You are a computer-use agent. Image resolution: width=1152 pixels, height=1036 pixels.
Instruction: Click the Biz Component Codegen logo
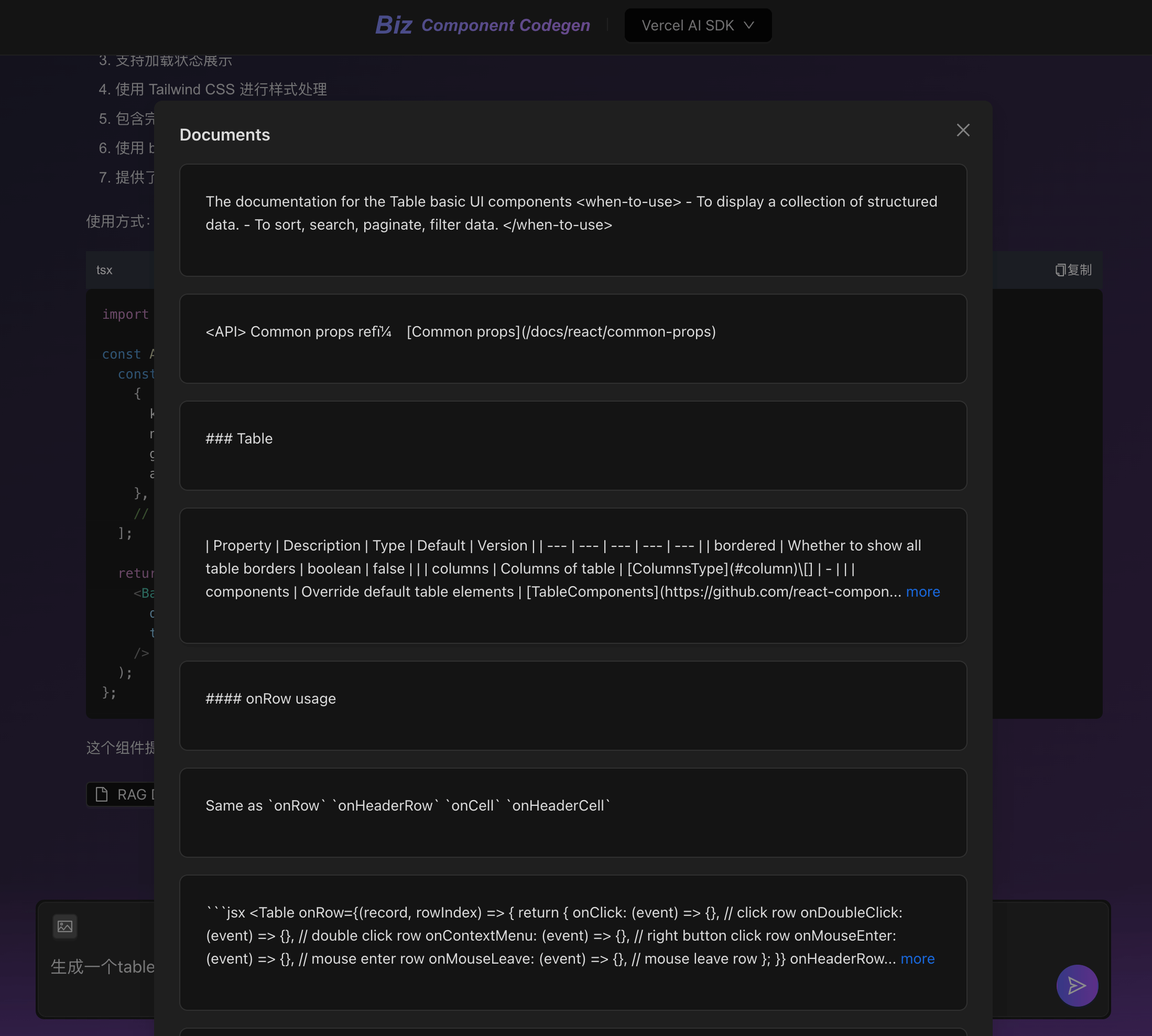[x=482, y=25]
